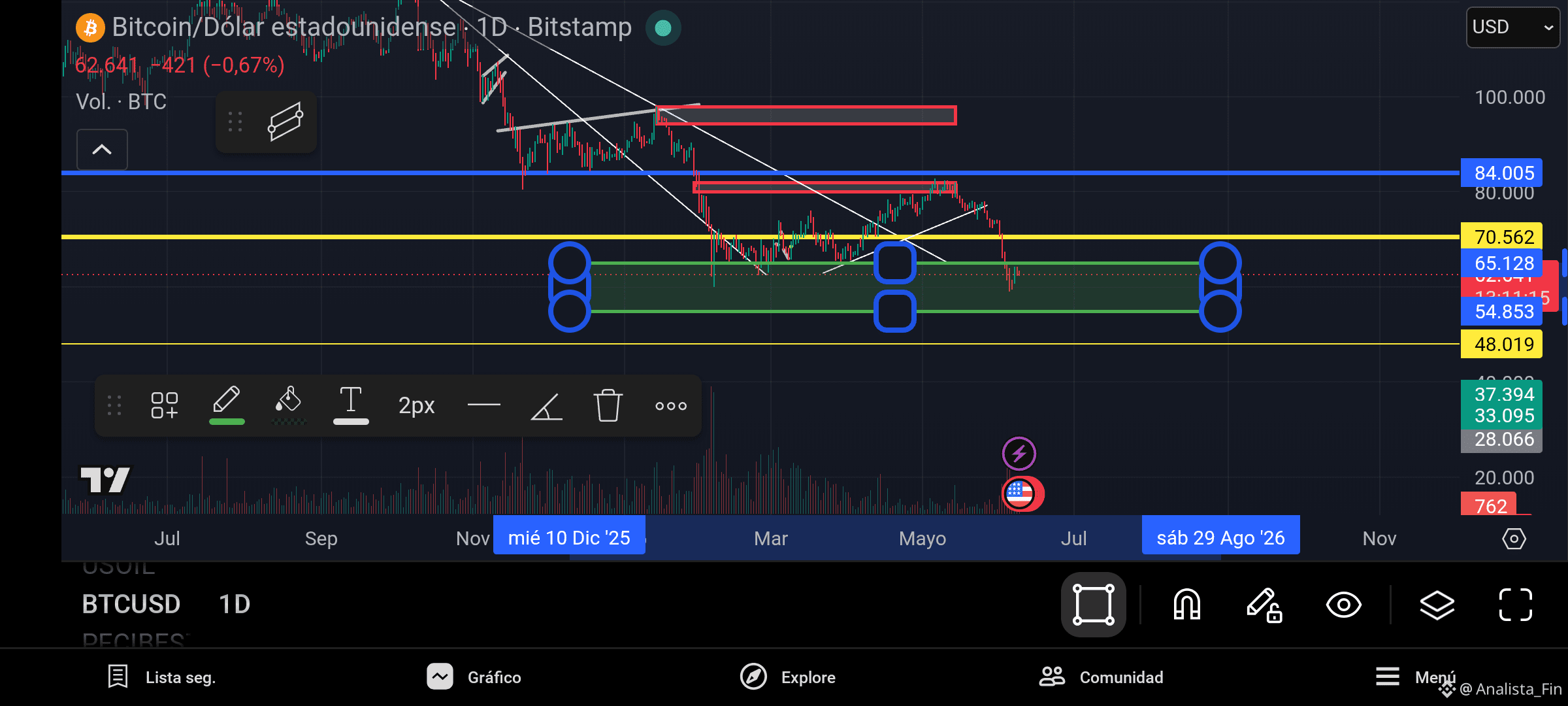Open the Menú tab
The image size is (1568, 706).
click(x=1415, y=677)
